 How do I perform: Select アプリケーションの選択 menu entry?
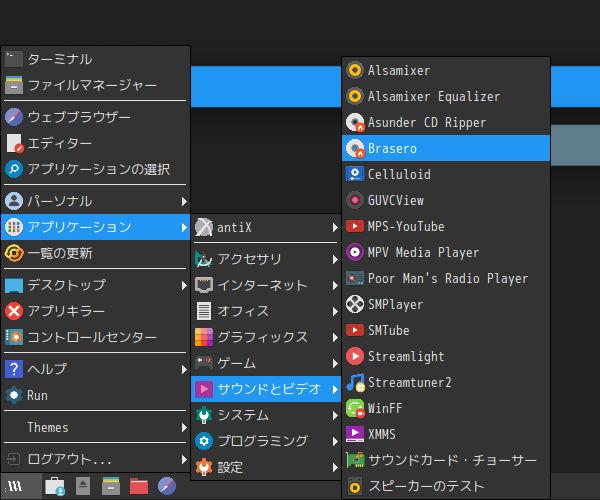96,169
